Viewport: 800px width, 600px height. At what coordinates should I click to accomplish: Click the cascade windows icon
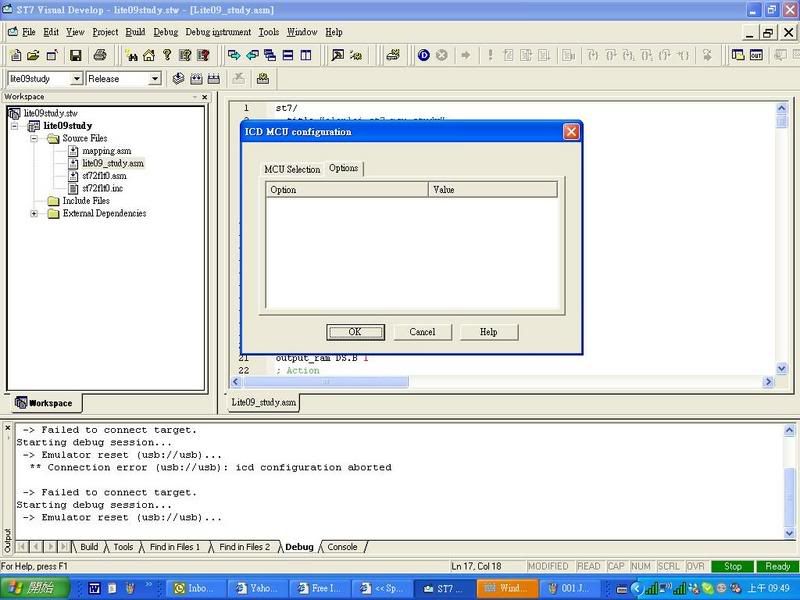(270, 55)
